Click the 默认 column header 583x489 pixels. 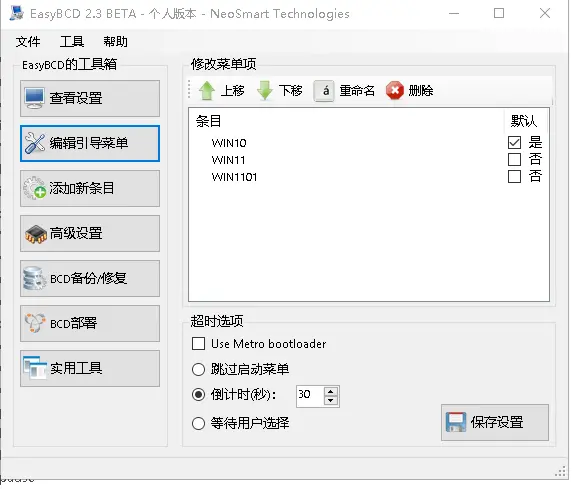[x=524, y=121]
